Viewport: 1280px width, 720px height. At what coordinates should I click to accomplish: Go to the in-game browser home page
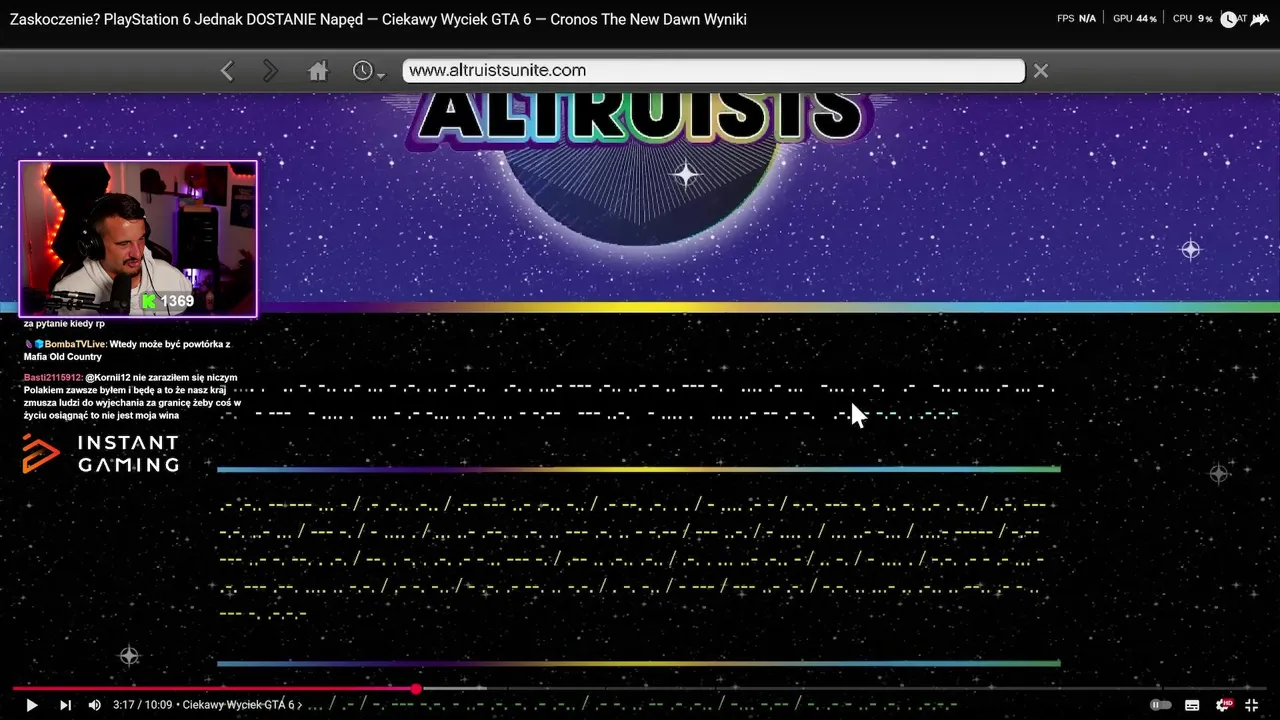[318, 71]
